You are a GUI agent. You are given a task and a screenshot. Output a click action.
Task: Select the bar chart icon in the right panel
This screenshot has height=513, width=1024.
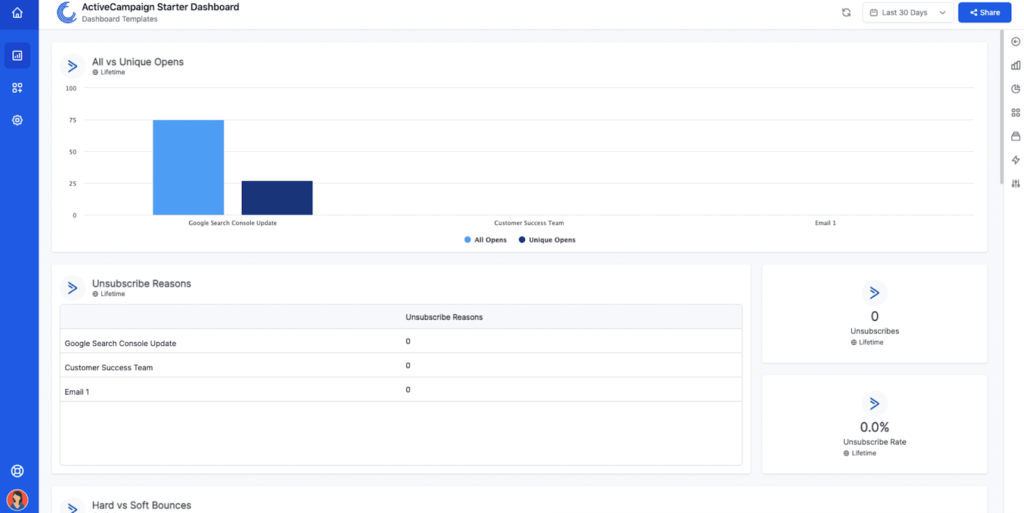[1016, 65]
